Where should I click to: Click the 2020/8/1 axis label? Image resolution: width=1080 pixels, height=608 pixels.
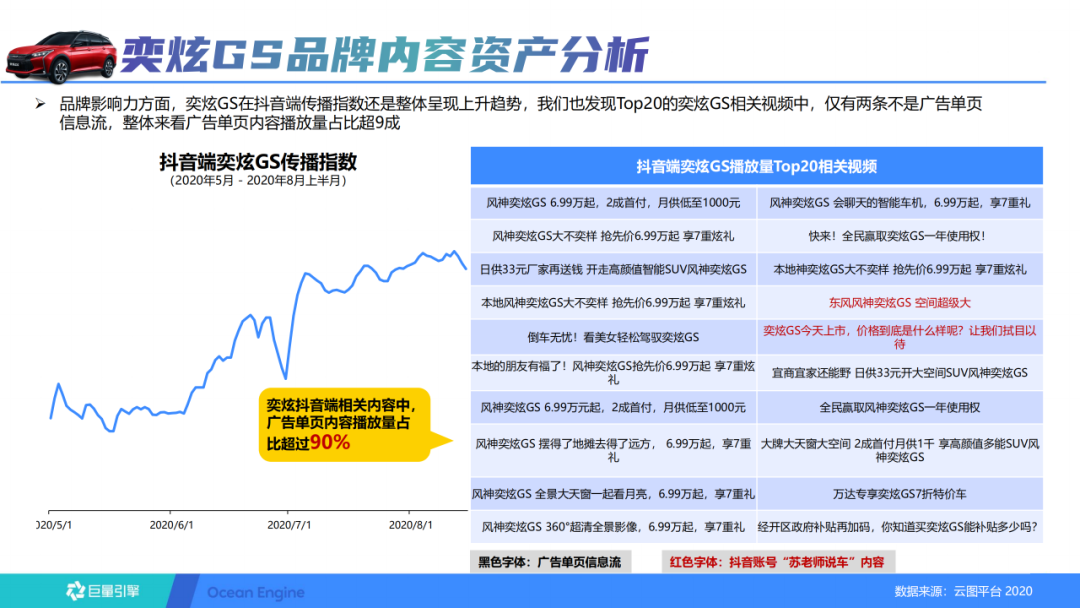tap(411, 525)
